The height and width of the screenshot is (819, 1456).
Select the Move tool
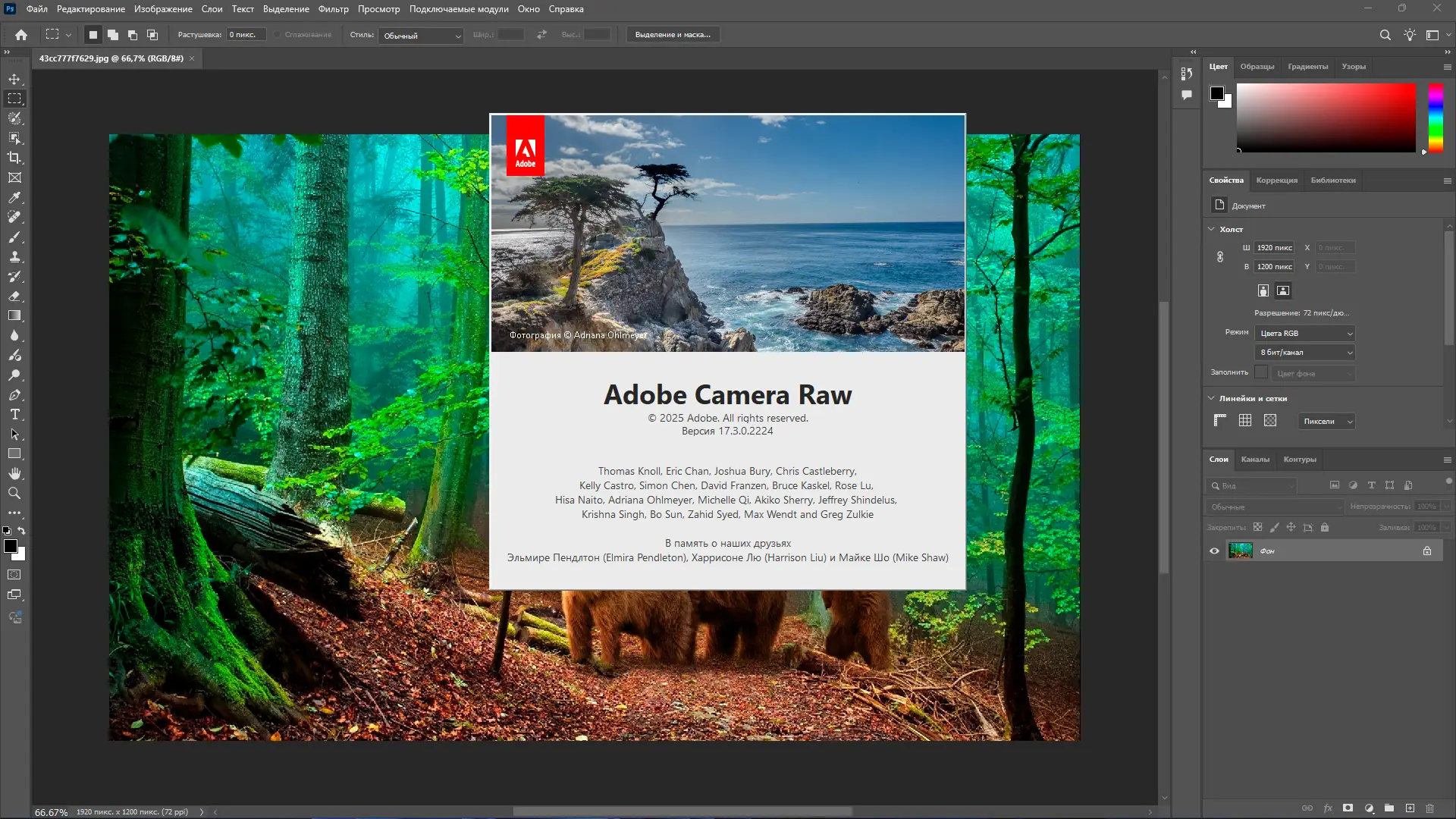(14, 79)
